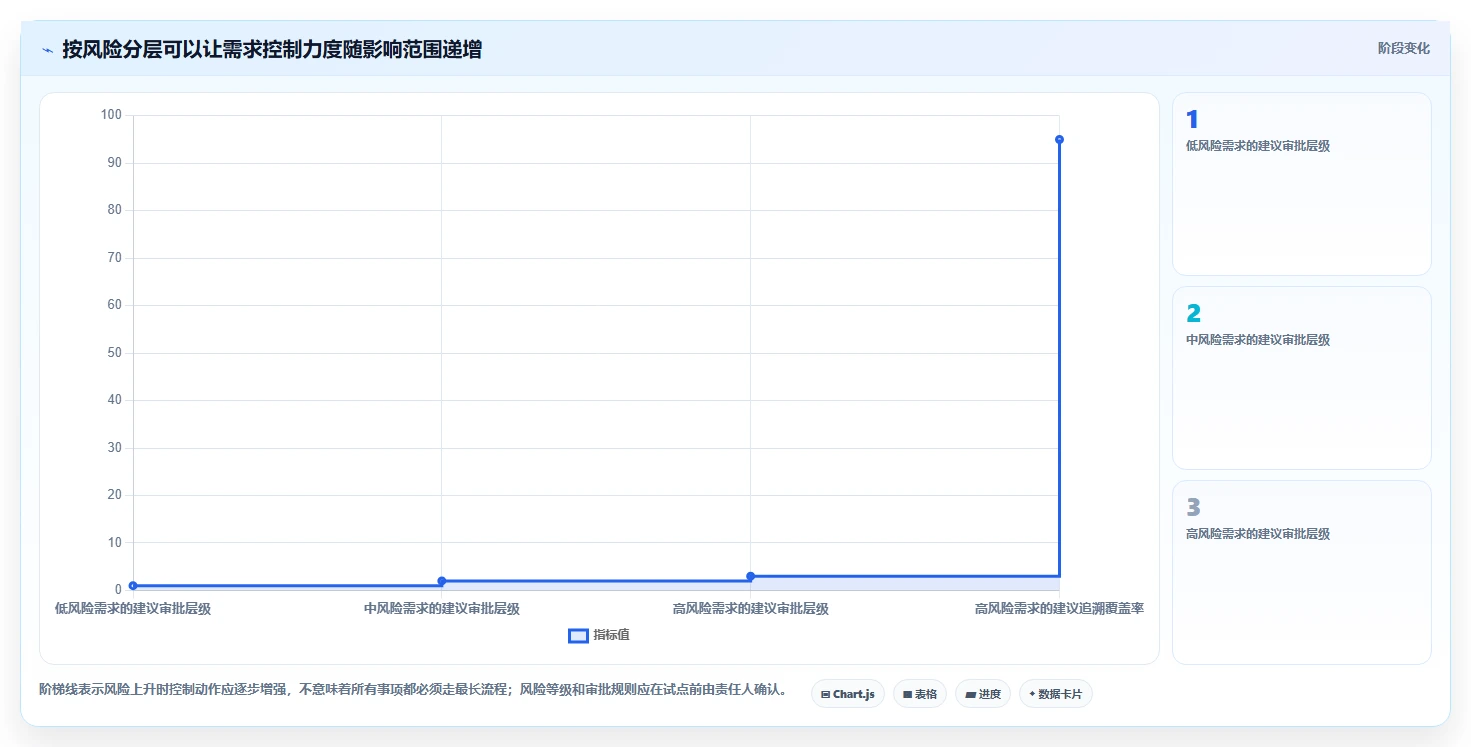This screenshot has width=1471, height=747.
Task: Click x-axis label 高风险需求的建议审批层级
Action: 750,608
